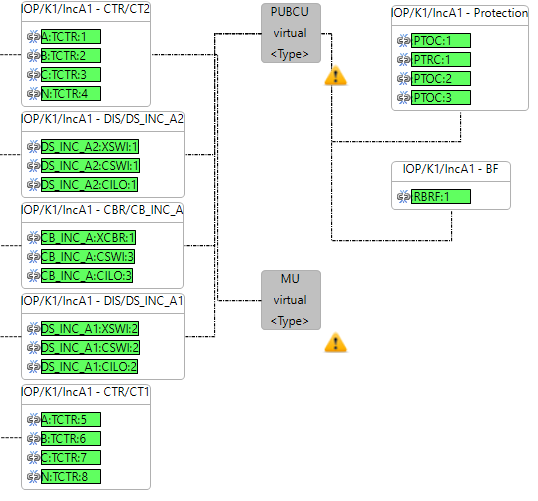Click the link icon beside N:TCTR:8
Image resolution: width=538 pixels, height=501 pixels.
[x=34, y=476]
